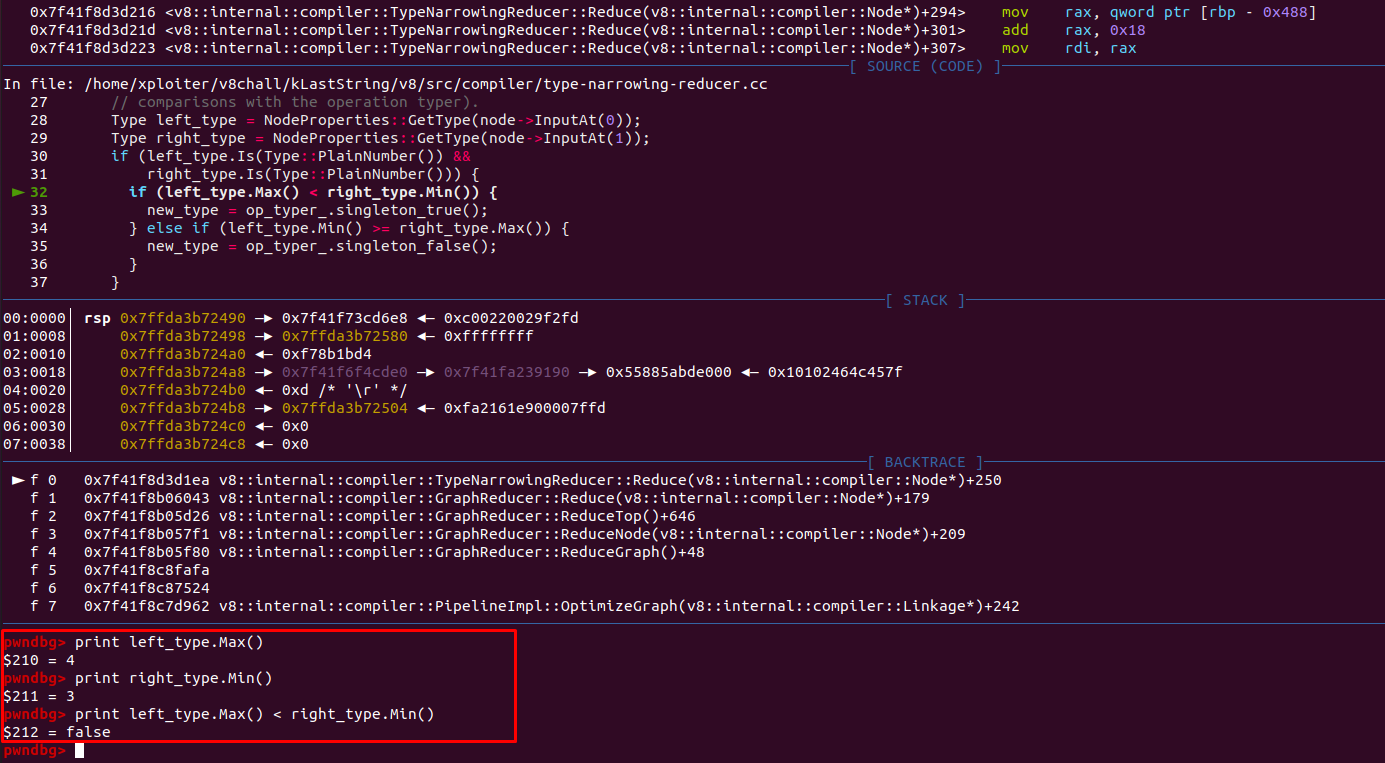Click the rsp register label in stack
1385x763 pixels.
click(x=97, y=318)
